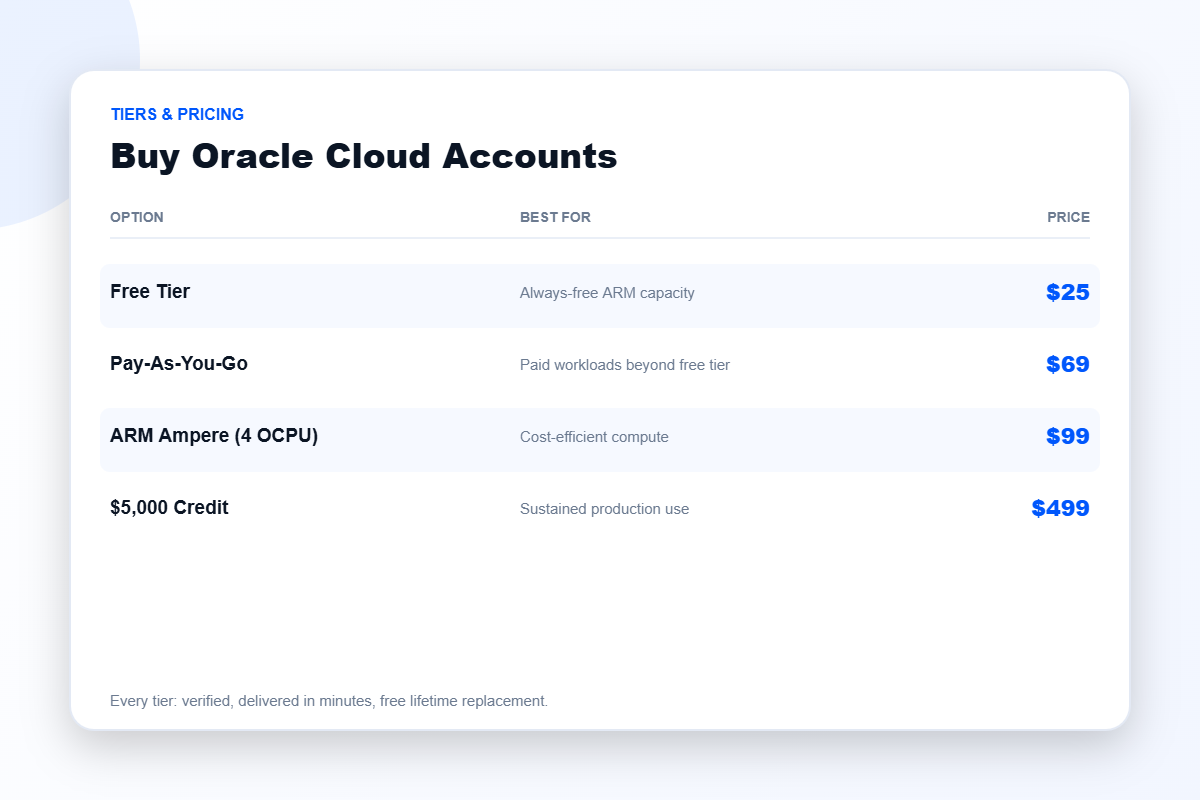Click 'Sustained production use' description

604,509
